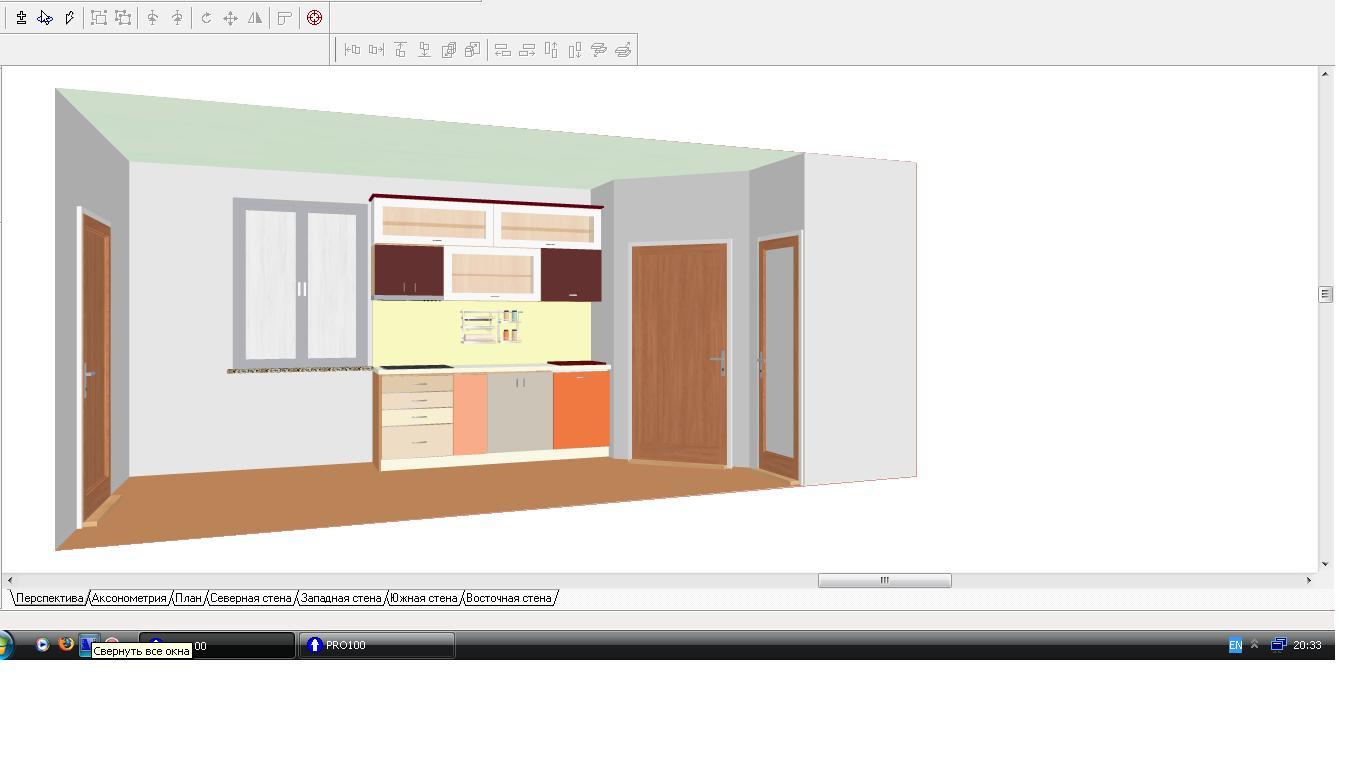Click the horizontal scrollbar thumb
This screenshot has height=768, width=1366.
tap(884, 580)
